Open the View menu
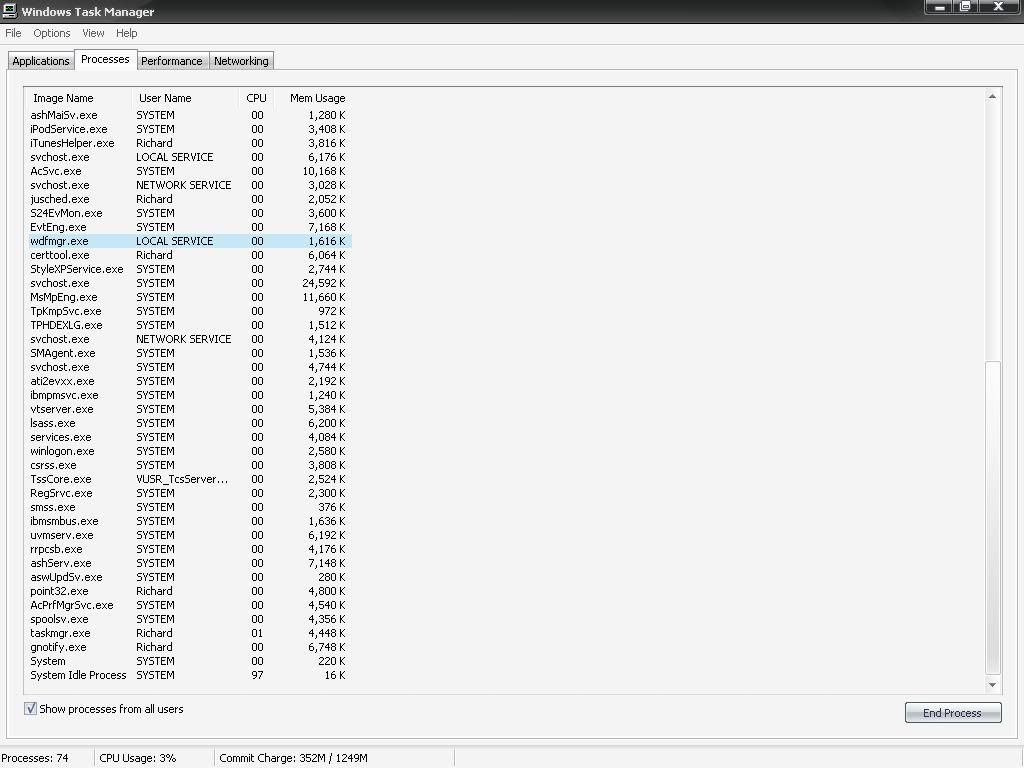The height and width of the screenshot is (768, 1024). tap(93, 33)
